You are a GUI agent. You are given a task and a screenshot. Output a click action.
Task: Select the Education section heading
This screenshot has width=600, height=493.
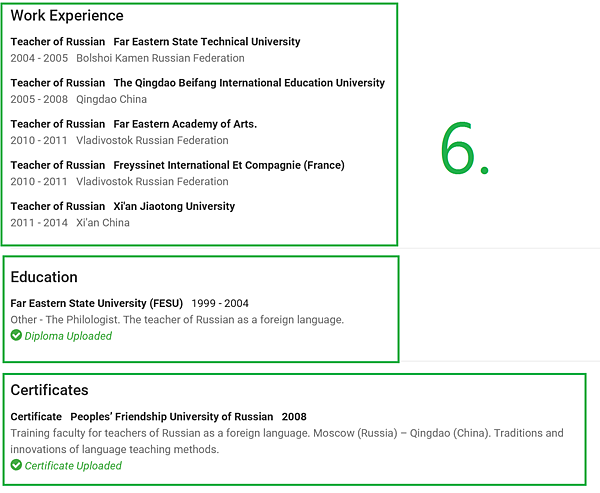44,277
